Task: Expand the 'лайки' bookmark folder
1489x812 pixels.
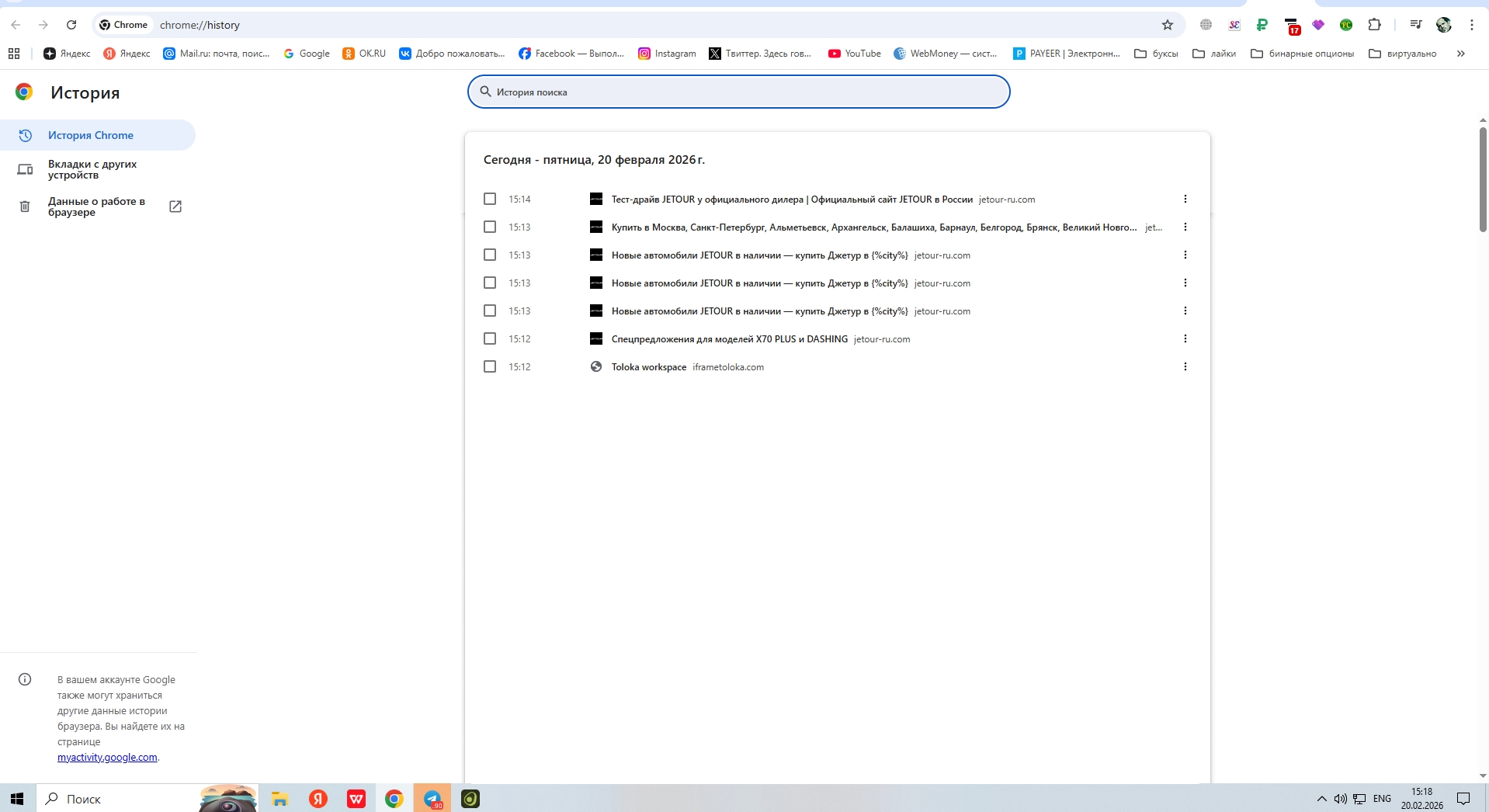Action: tap(1214, 54)
